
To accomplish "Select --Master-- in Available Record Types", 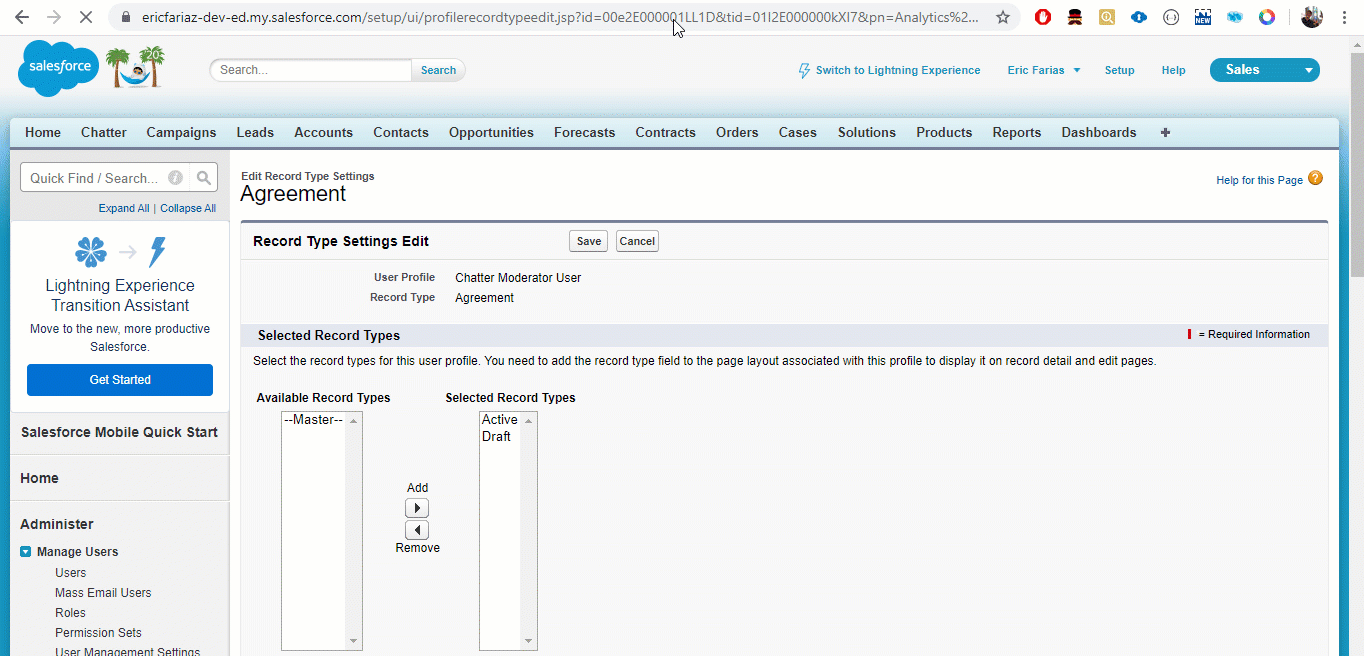I will (x=313, y=420).
